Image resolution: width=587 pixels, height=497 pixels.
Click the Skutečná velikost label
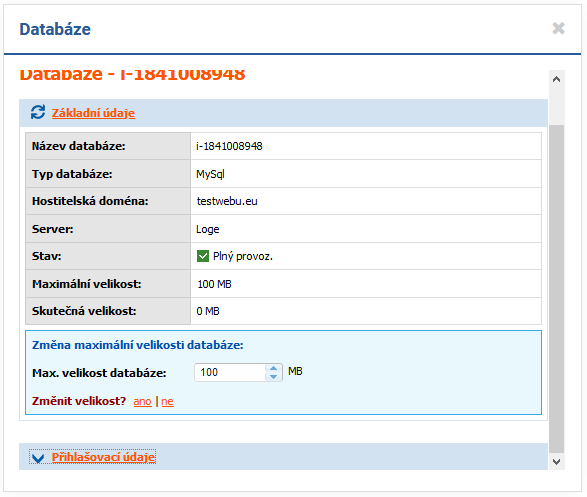[x=84, y=311]
